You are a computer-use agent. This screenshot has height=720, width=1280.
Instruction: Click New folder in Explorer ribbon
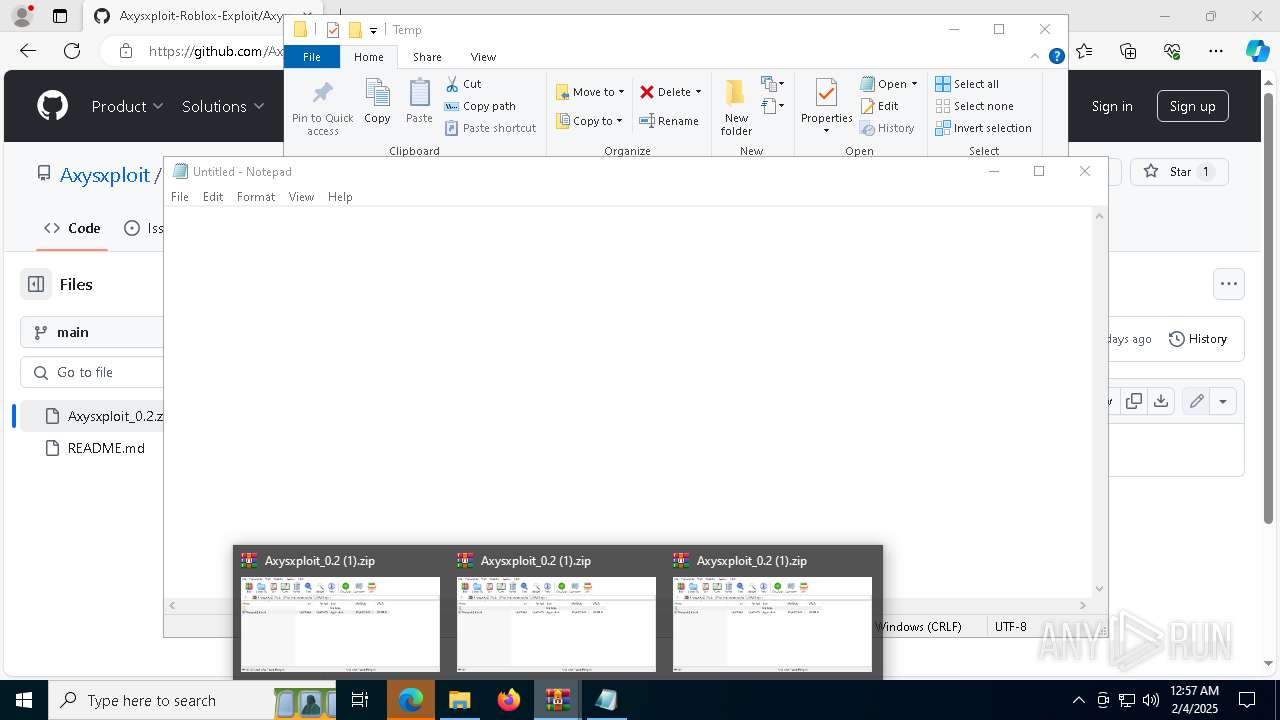[x=736, y=108]
